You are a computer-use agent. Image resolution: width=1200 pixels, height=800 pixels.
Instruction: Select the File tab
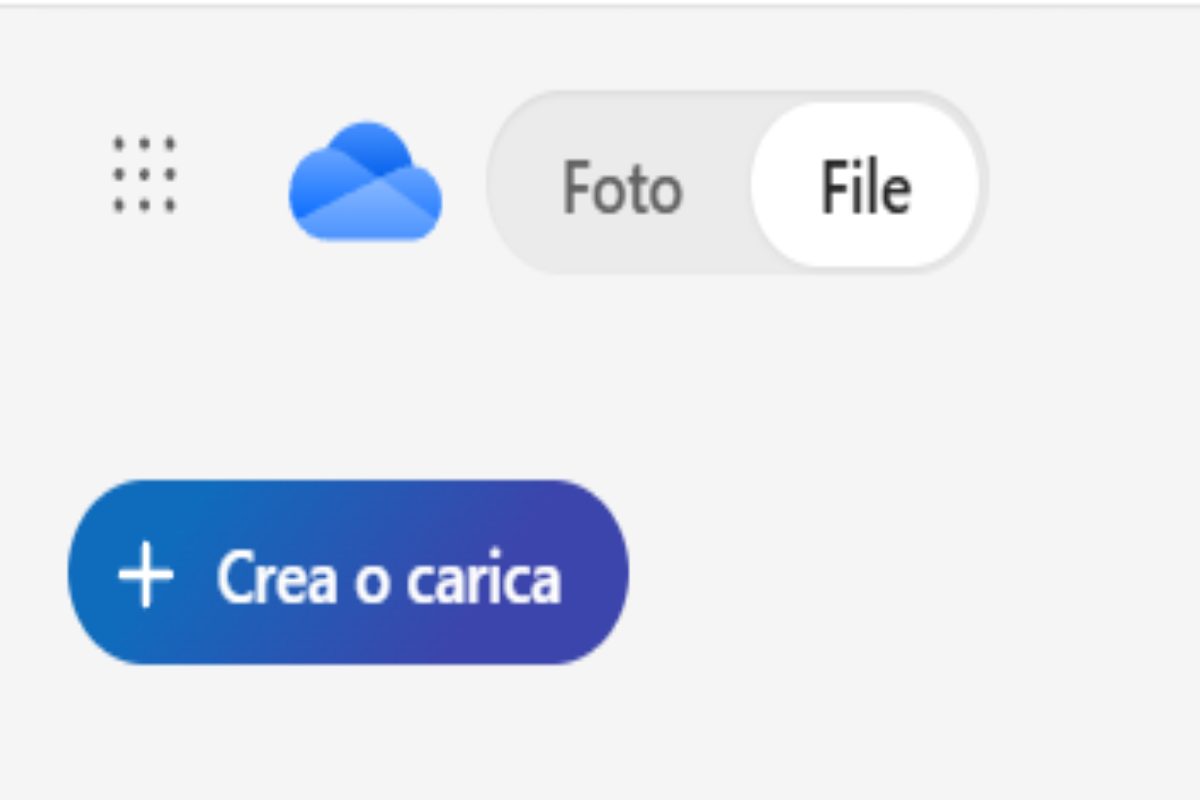click(865, 187)
